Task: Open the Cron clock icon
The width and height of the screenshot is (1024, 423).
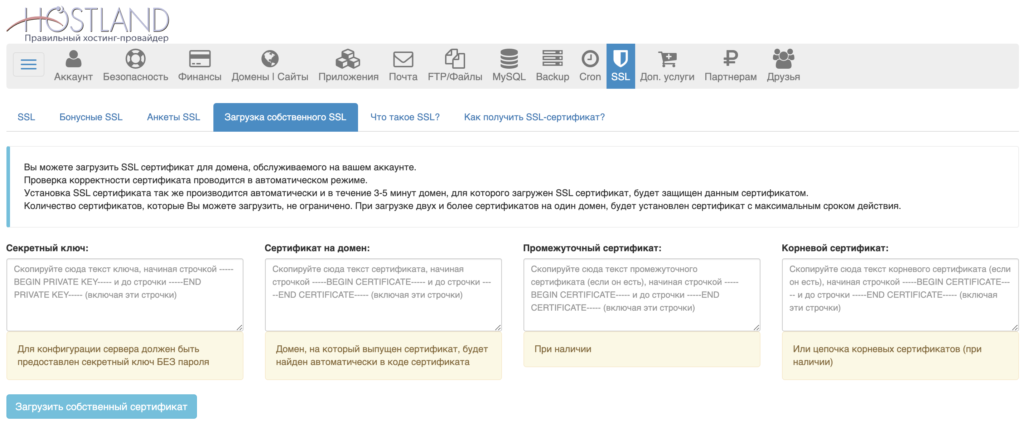Action: click(590, 59)
